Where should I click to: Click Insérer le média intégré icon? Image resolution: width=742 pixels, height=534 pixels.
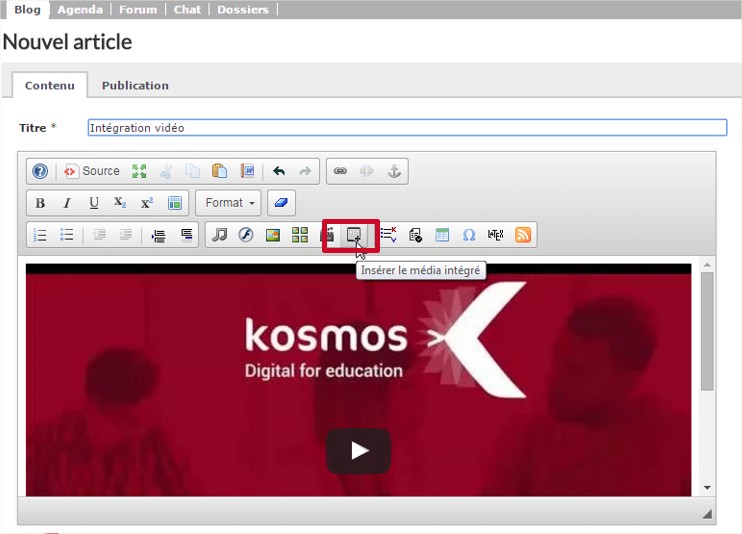click(x=354, y=235)
